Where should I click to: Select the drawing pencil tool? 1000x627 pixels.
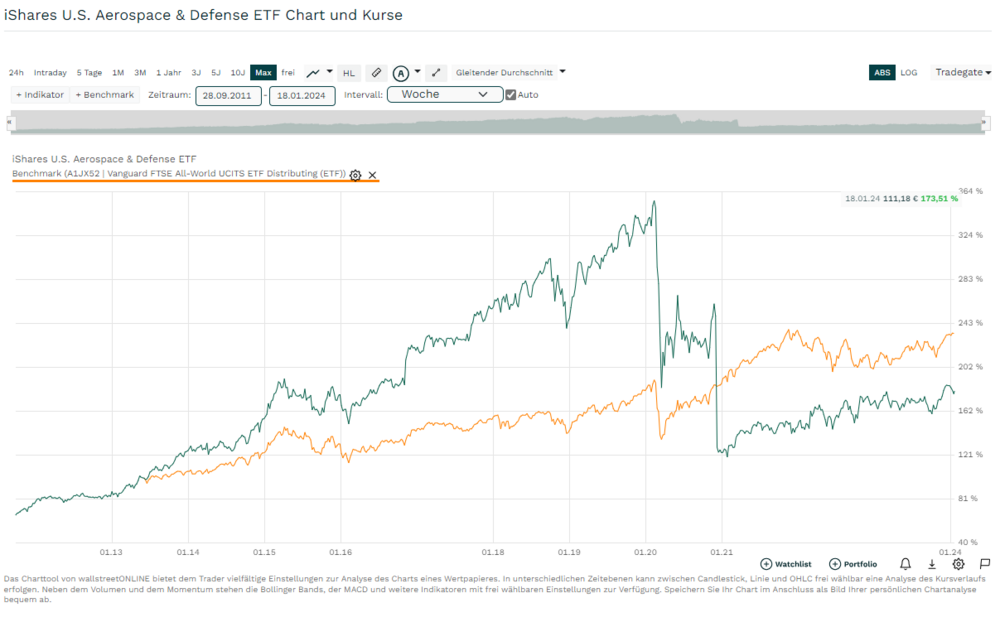click(x=376, y=73)
